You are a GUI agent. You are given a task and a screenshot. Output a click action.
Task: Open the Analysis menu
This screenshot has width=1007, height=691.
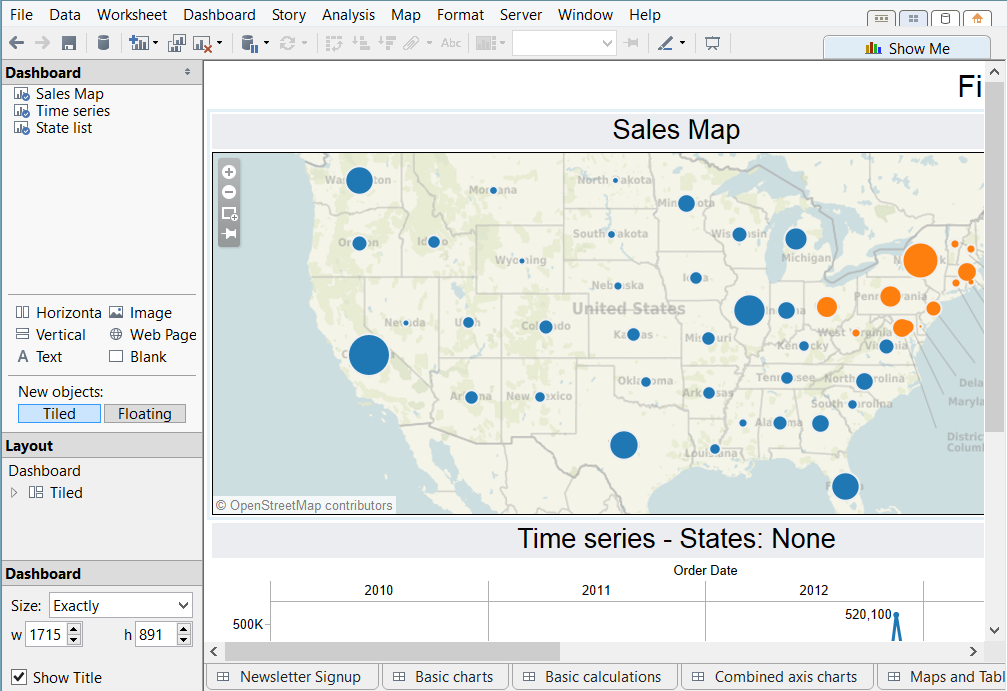pos(348,15)
